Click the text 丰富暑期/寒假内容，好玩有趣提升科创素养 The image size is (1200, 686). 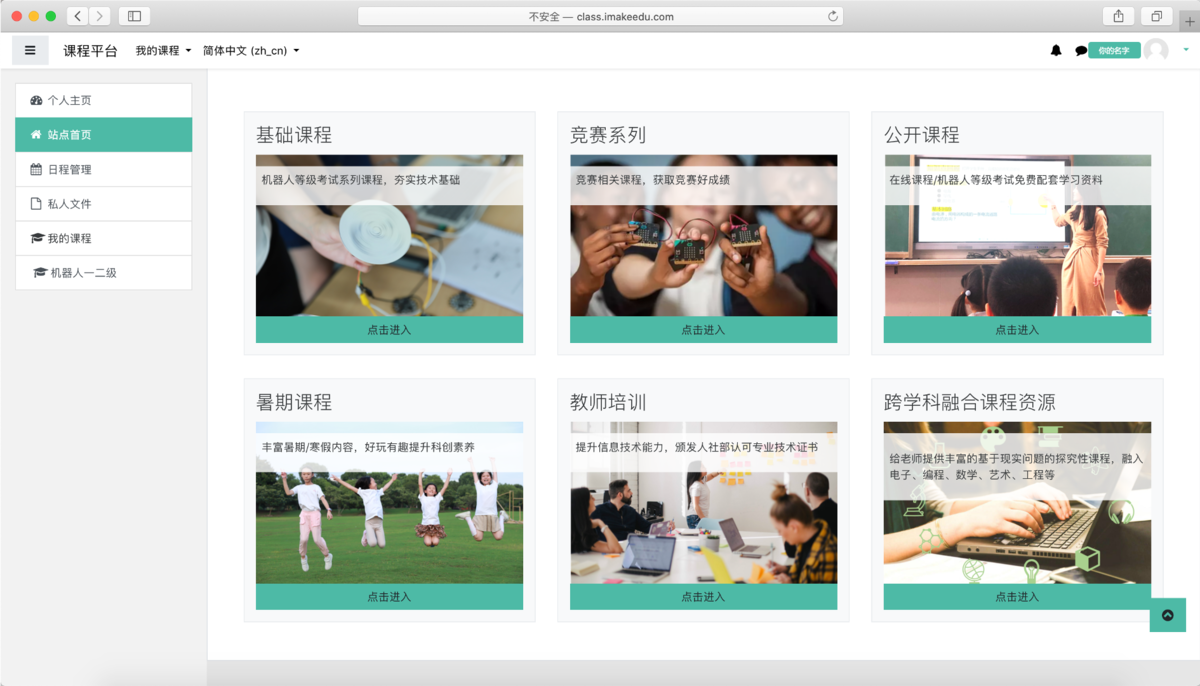pyautogui.click(x=368, y=447)
